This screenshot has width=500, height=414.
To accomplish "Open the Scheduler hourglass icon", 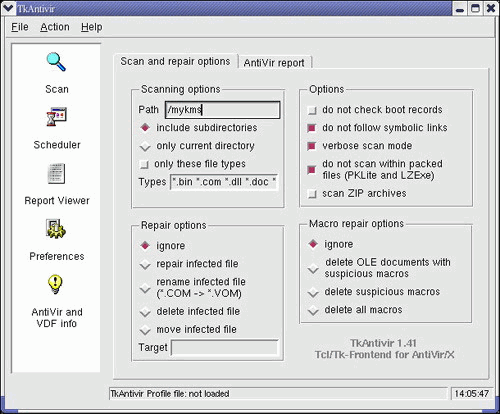I will 56,117.
